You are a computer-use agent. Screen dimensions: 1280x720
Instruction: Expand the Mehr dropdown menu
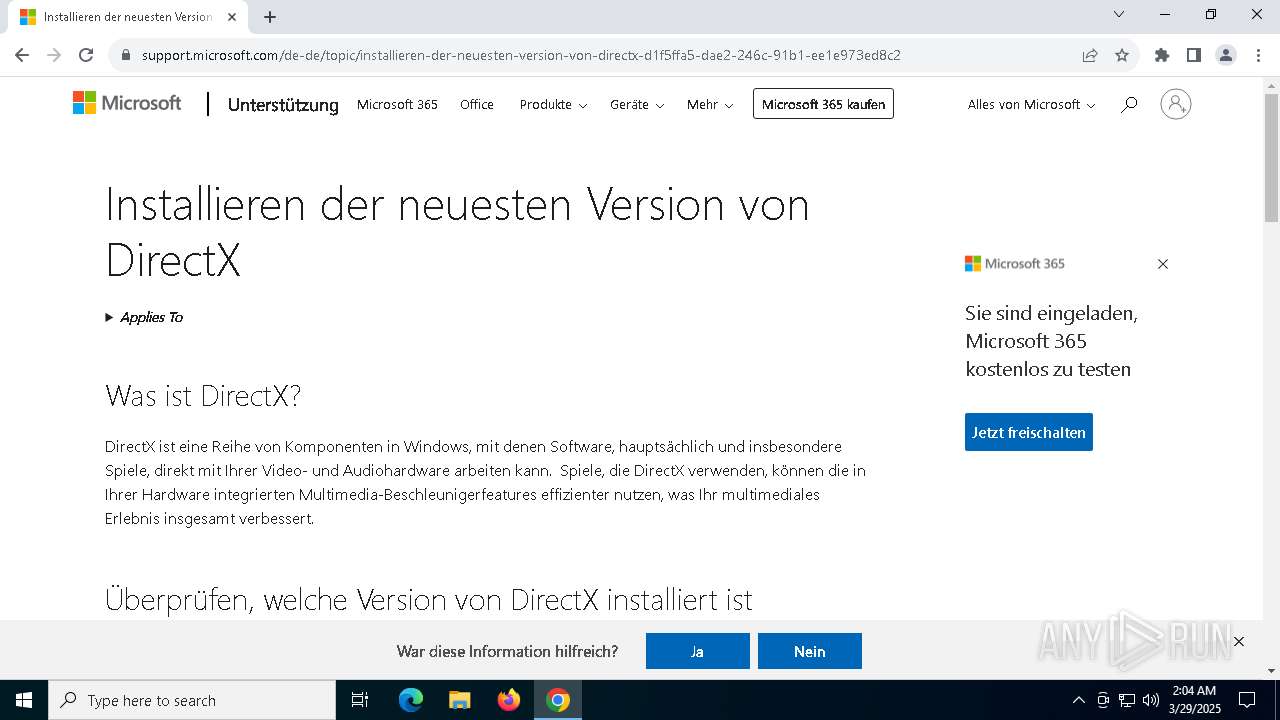[710, 104]
